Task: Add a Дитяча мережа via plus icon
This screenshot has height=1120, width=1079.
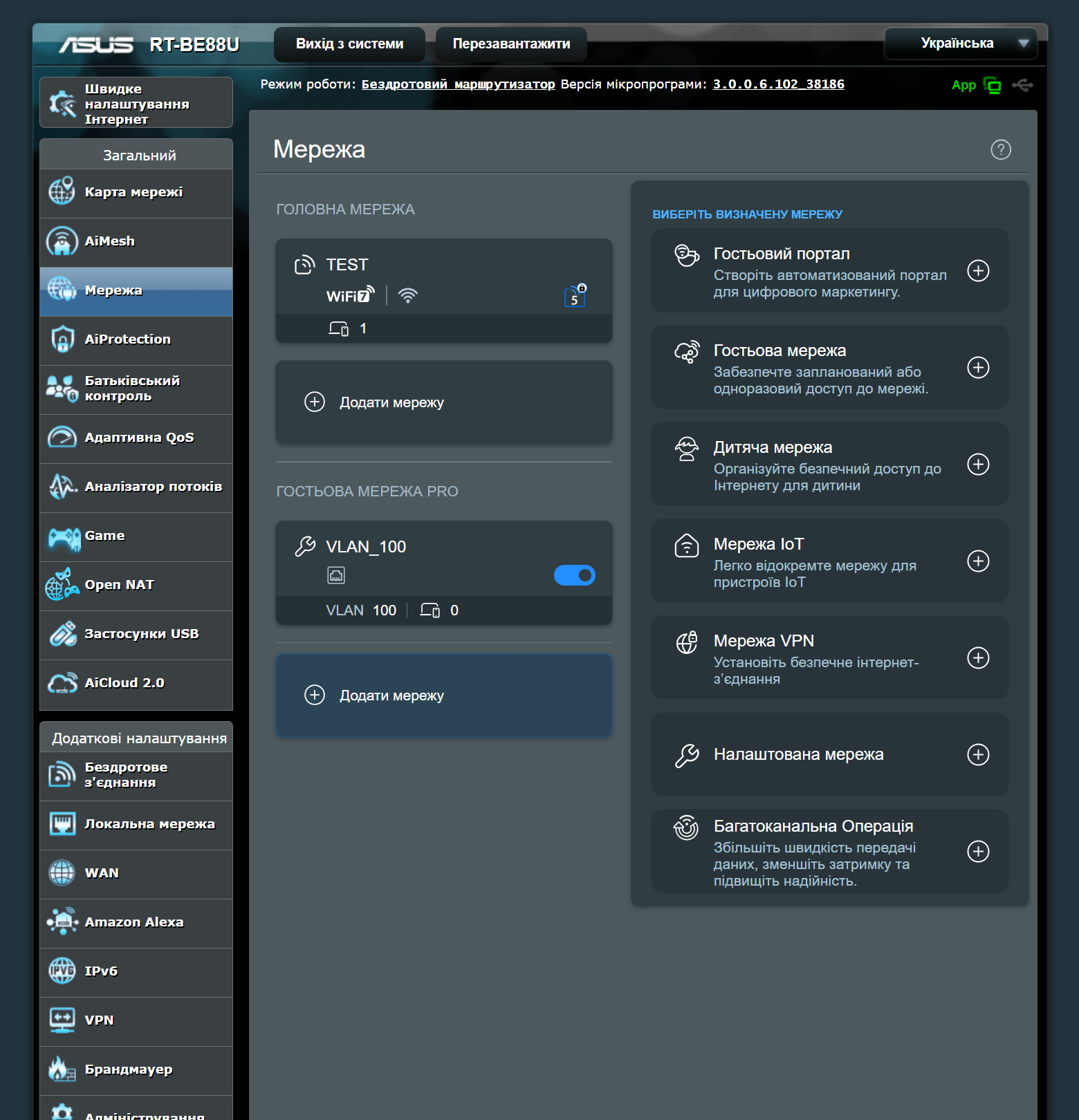Action: (x=978, y=464)
